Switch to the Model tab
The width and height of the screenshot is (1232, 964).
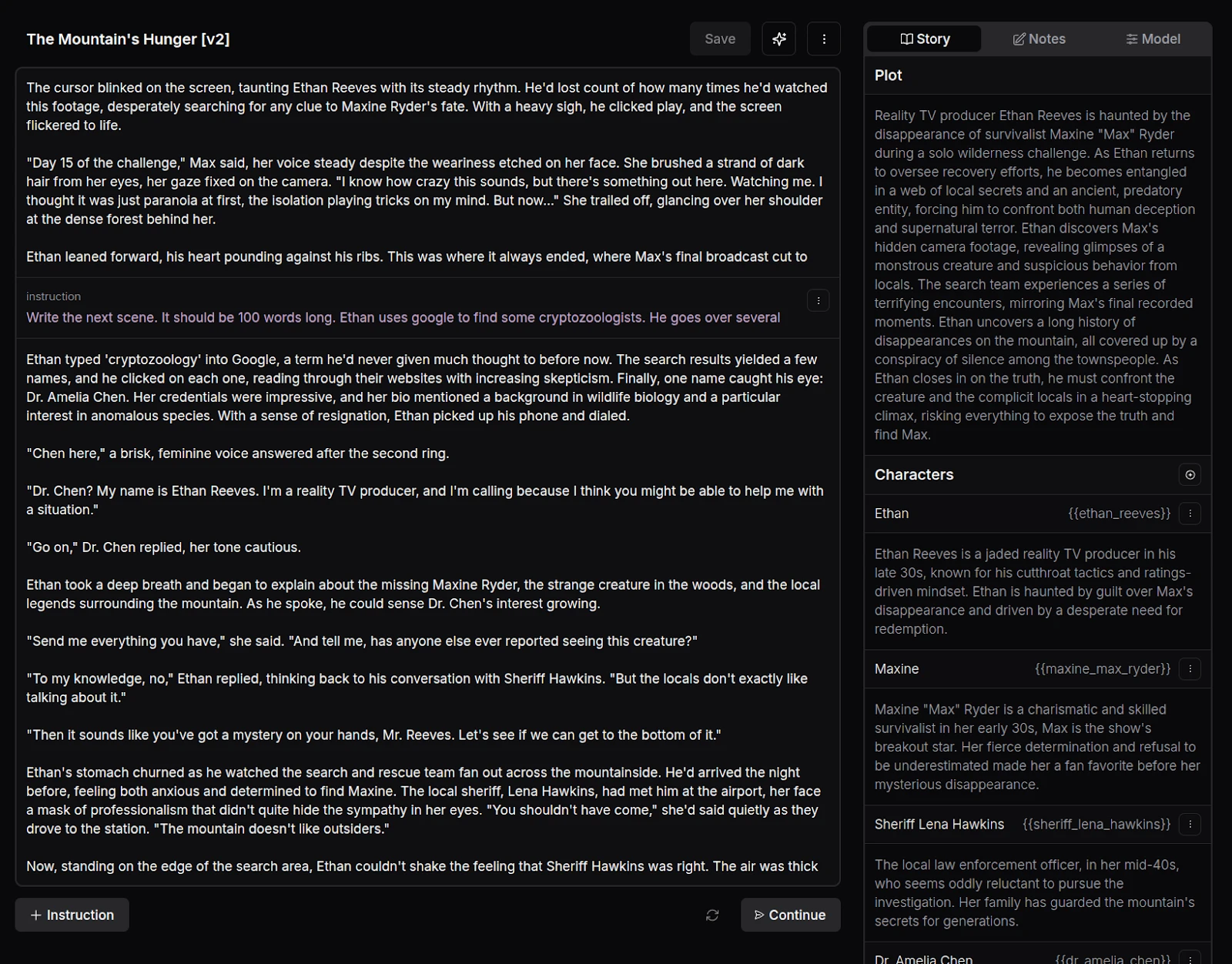(x=1153, y=39)
